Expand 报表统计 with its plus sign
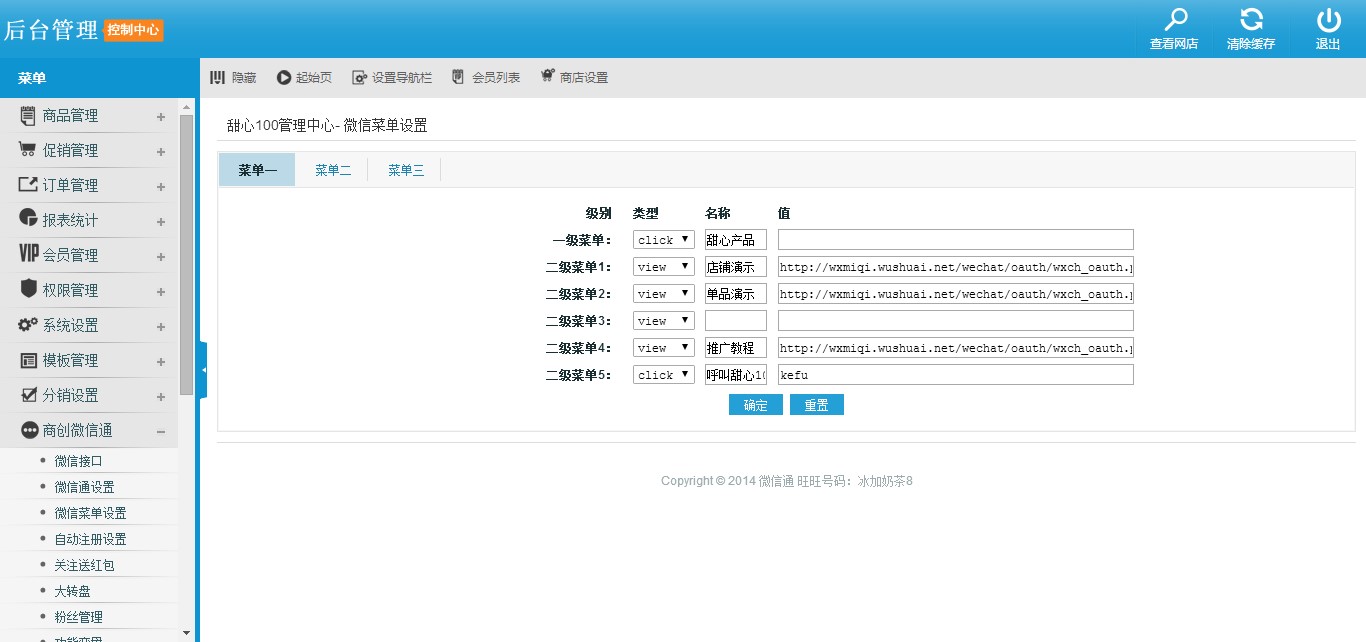The height and width of the screenshot is (642, 1366). pos(161,222)
